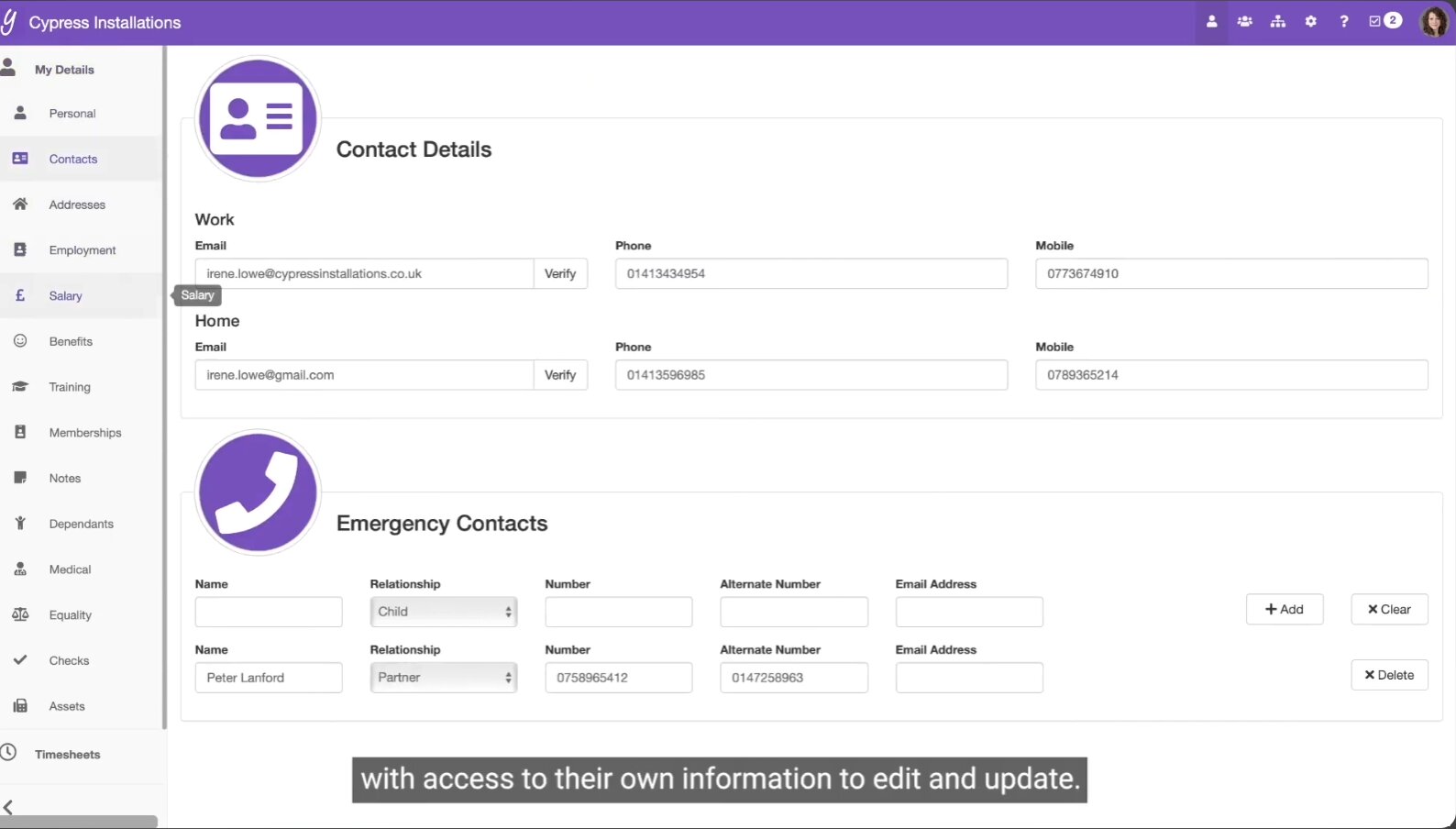
Task: Open the Relationship dropdown showing Partner
Action: click(x=444, y=678)
